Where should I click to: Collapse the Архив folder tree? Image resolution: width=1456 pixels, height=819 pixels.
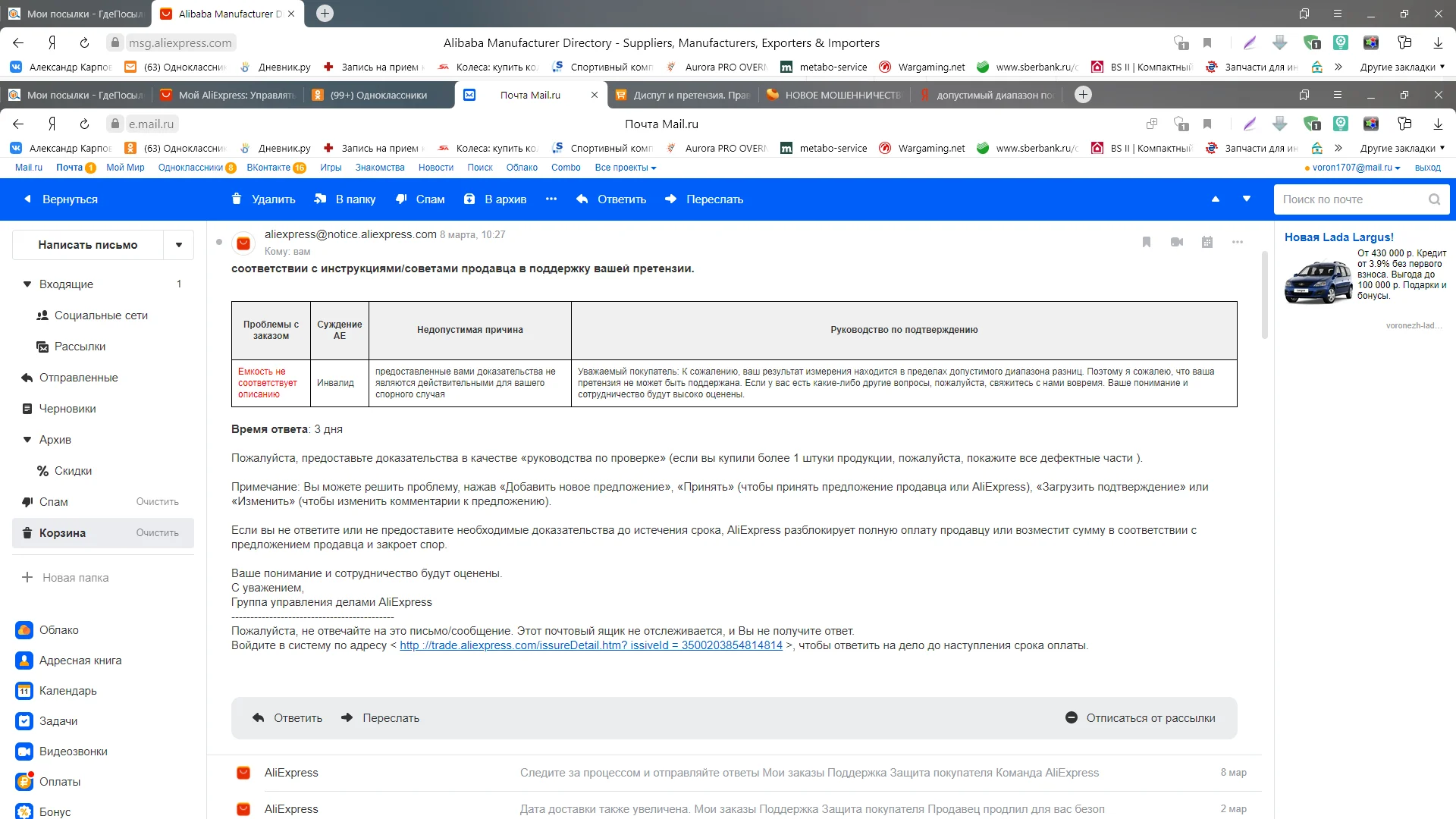pyautogui.click(x=27, y=440)
